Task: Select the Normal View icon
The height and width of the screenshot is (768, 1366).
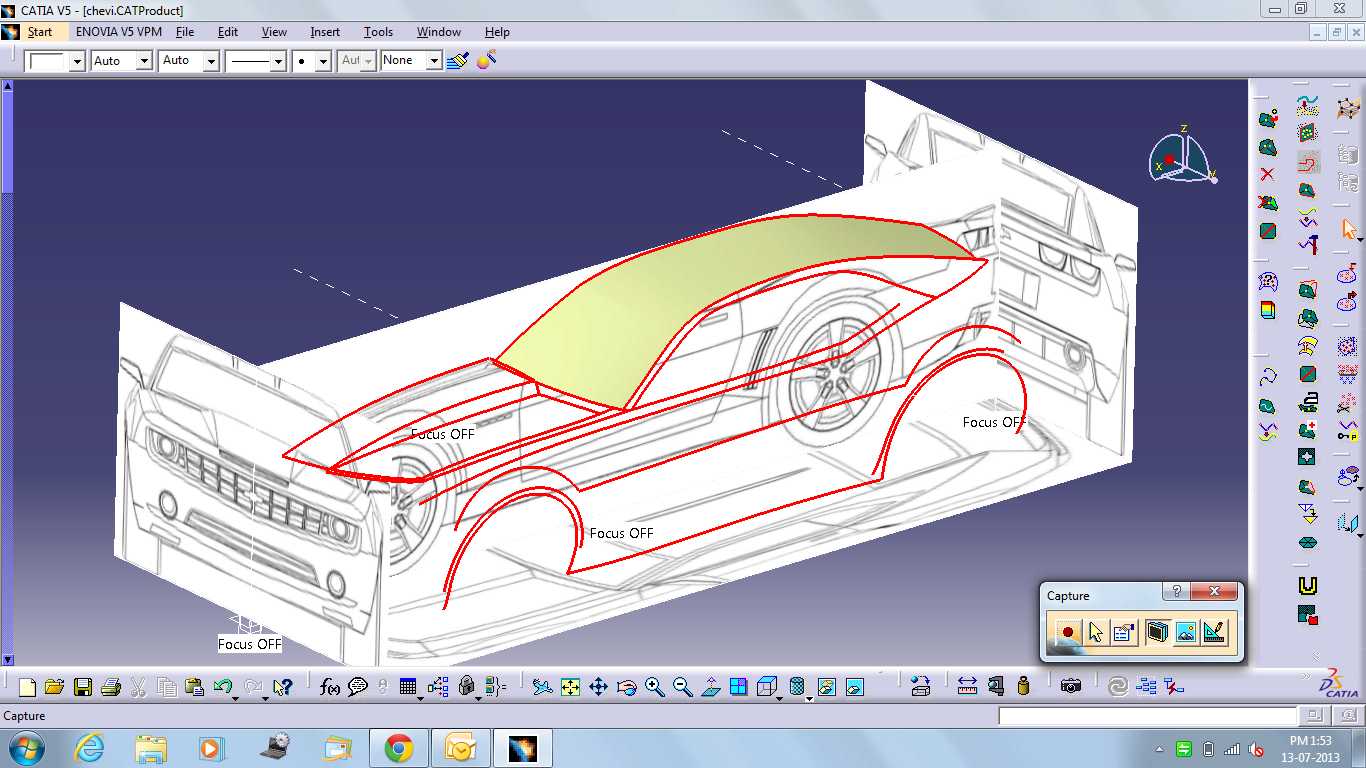Action: [711, 687]
